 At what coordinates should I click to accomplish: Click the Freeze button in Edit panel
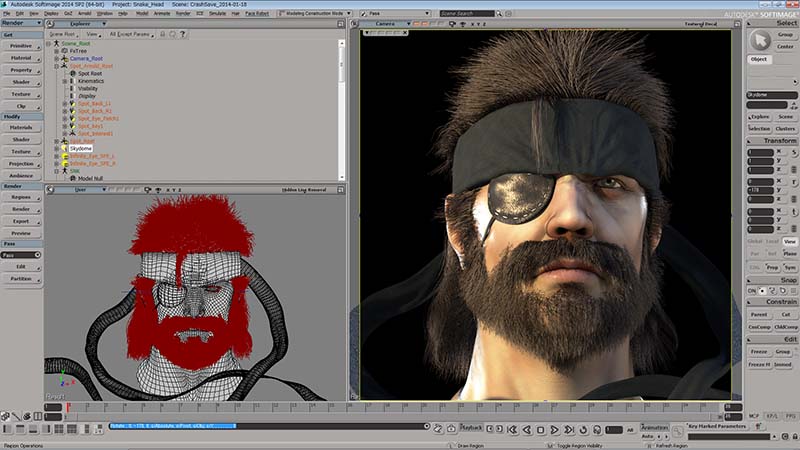click(759, 352)
